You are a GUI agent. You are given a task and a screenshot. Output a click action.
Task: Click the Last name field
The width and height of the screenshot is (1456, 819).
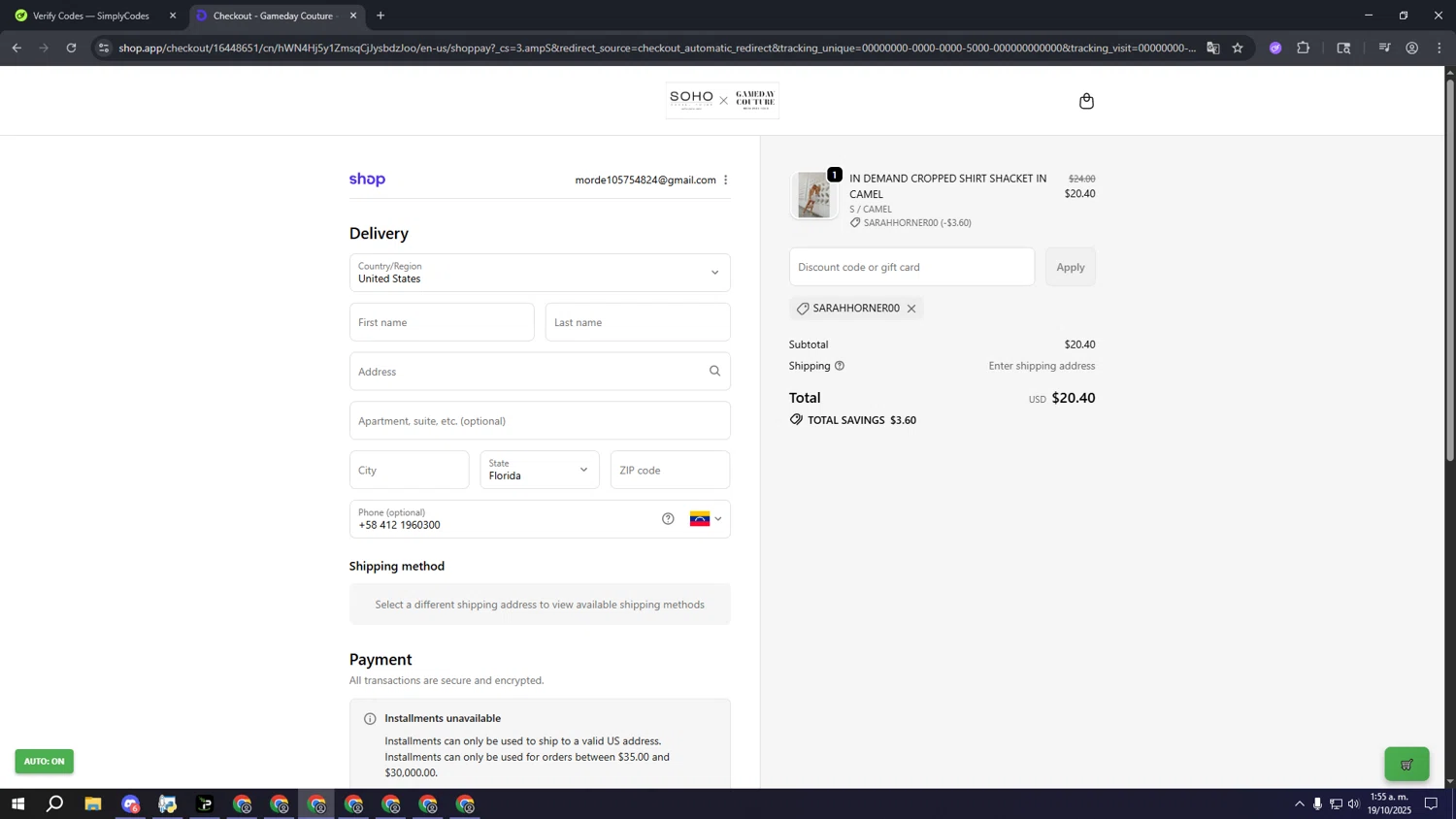pos(638,322)
